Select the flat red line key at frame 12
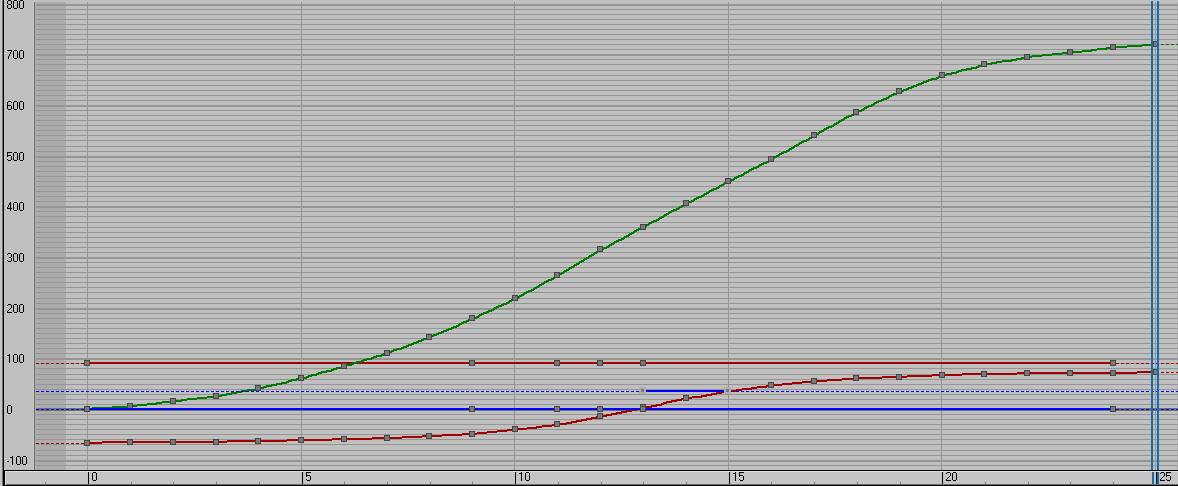The width and height of the screenshot is (1178, 486). coord(600,363)
